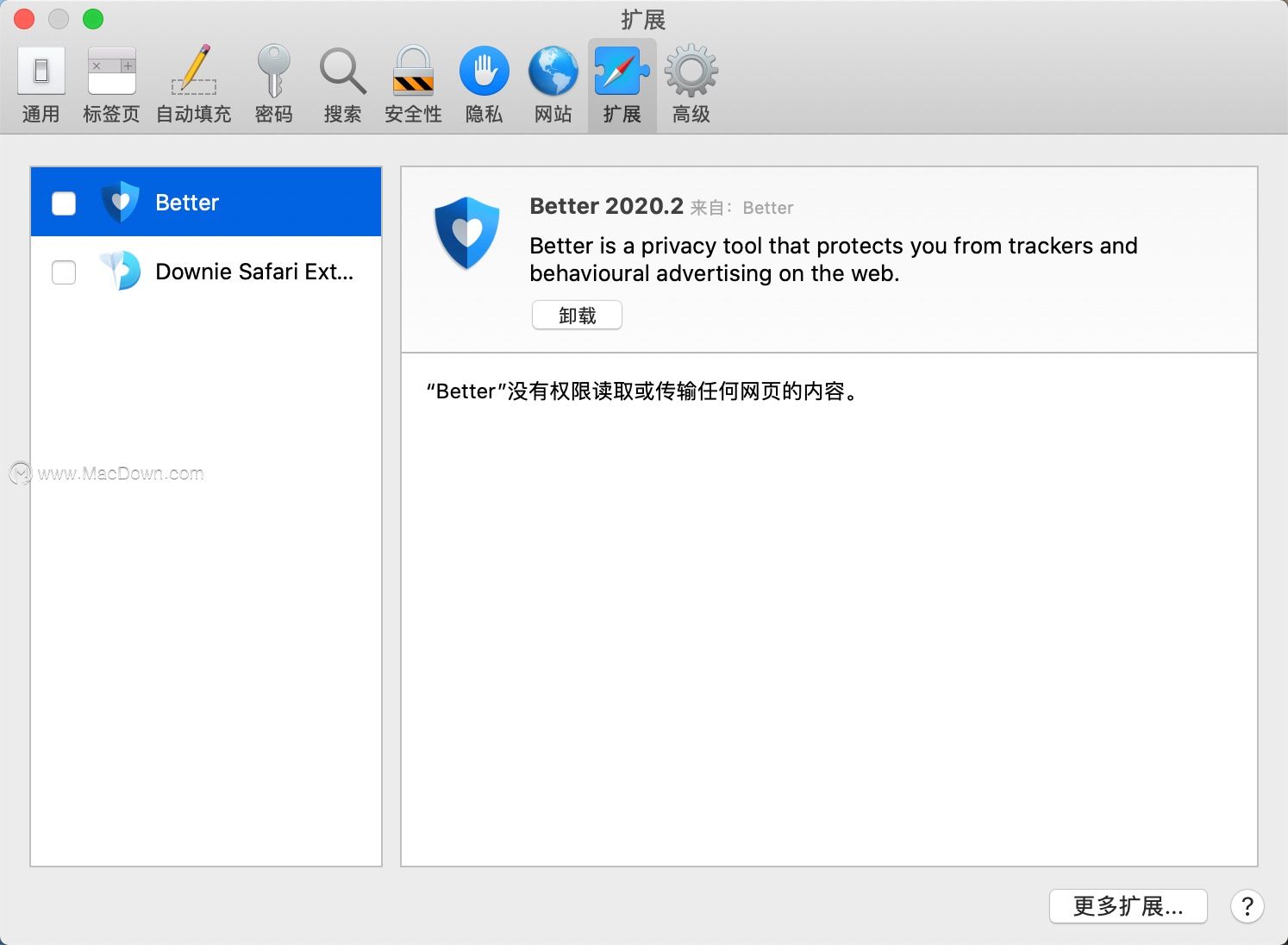Image resolution: width=1288 pixels, height=945 pixels.
Task: Click the '来自: Better' developer text
Action: [741, 208]
